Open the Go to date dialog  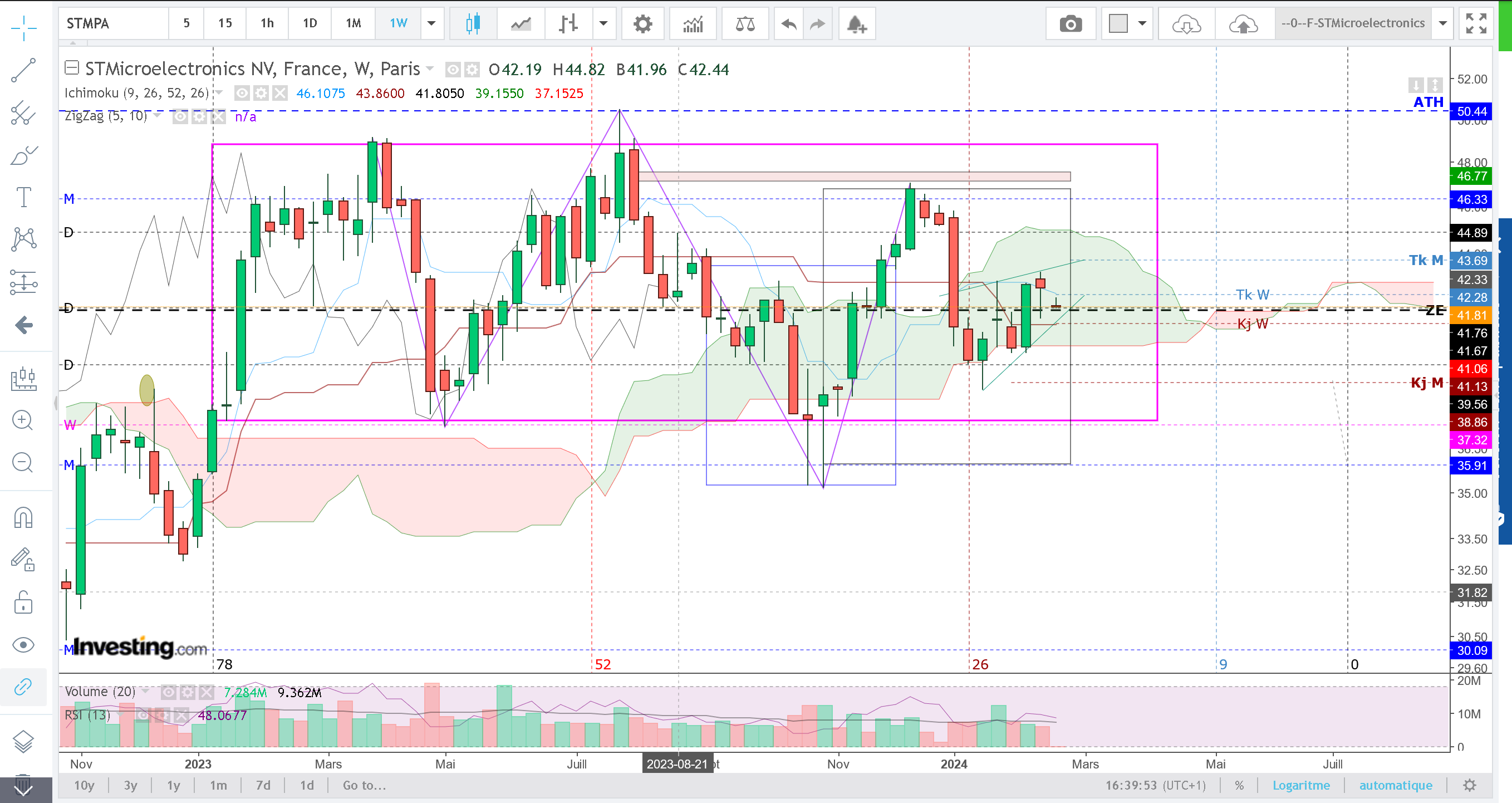tap(364, 785)
